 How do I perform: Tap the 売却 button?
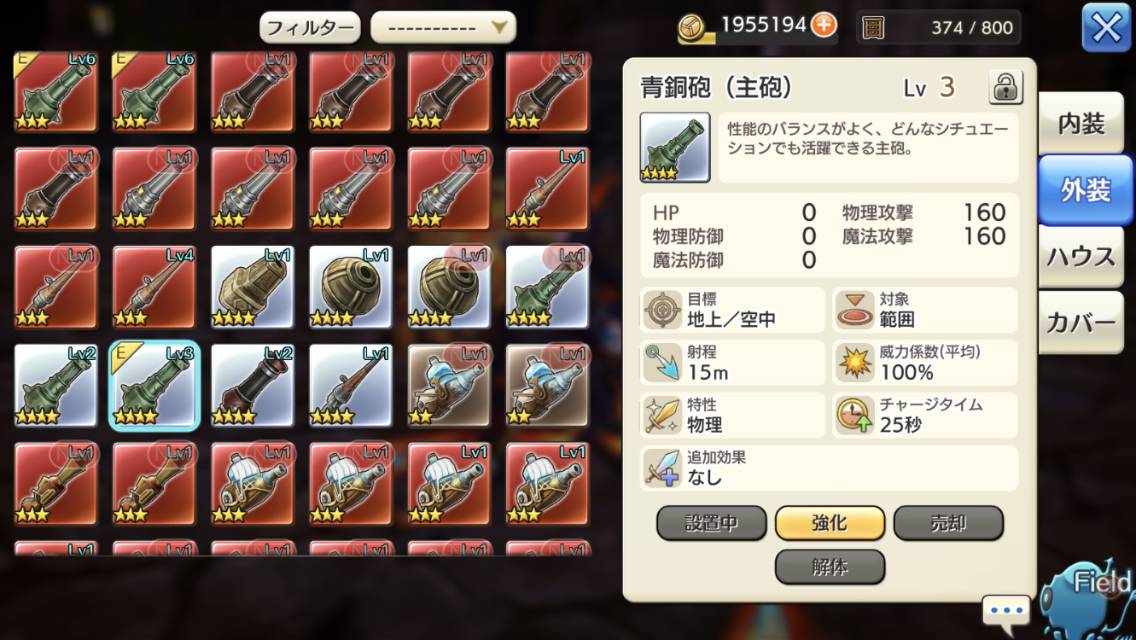tap(948, 523)
